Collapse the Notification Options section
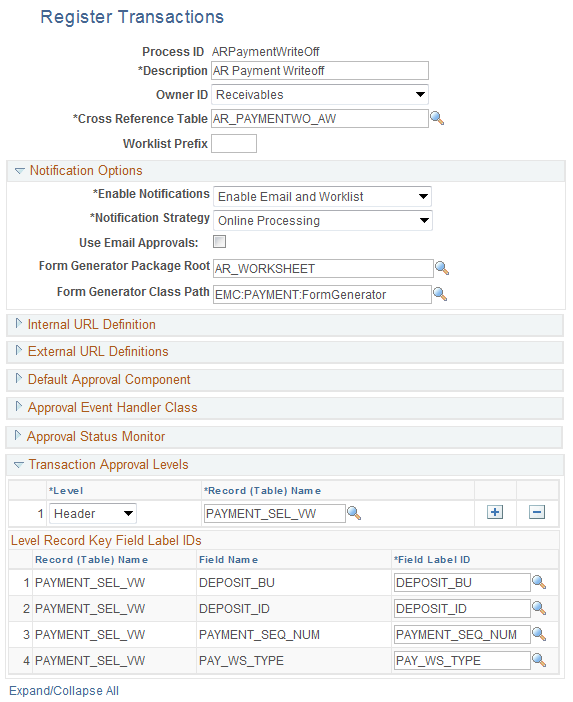This screenshot has height=702, width=573. point(19,171)
